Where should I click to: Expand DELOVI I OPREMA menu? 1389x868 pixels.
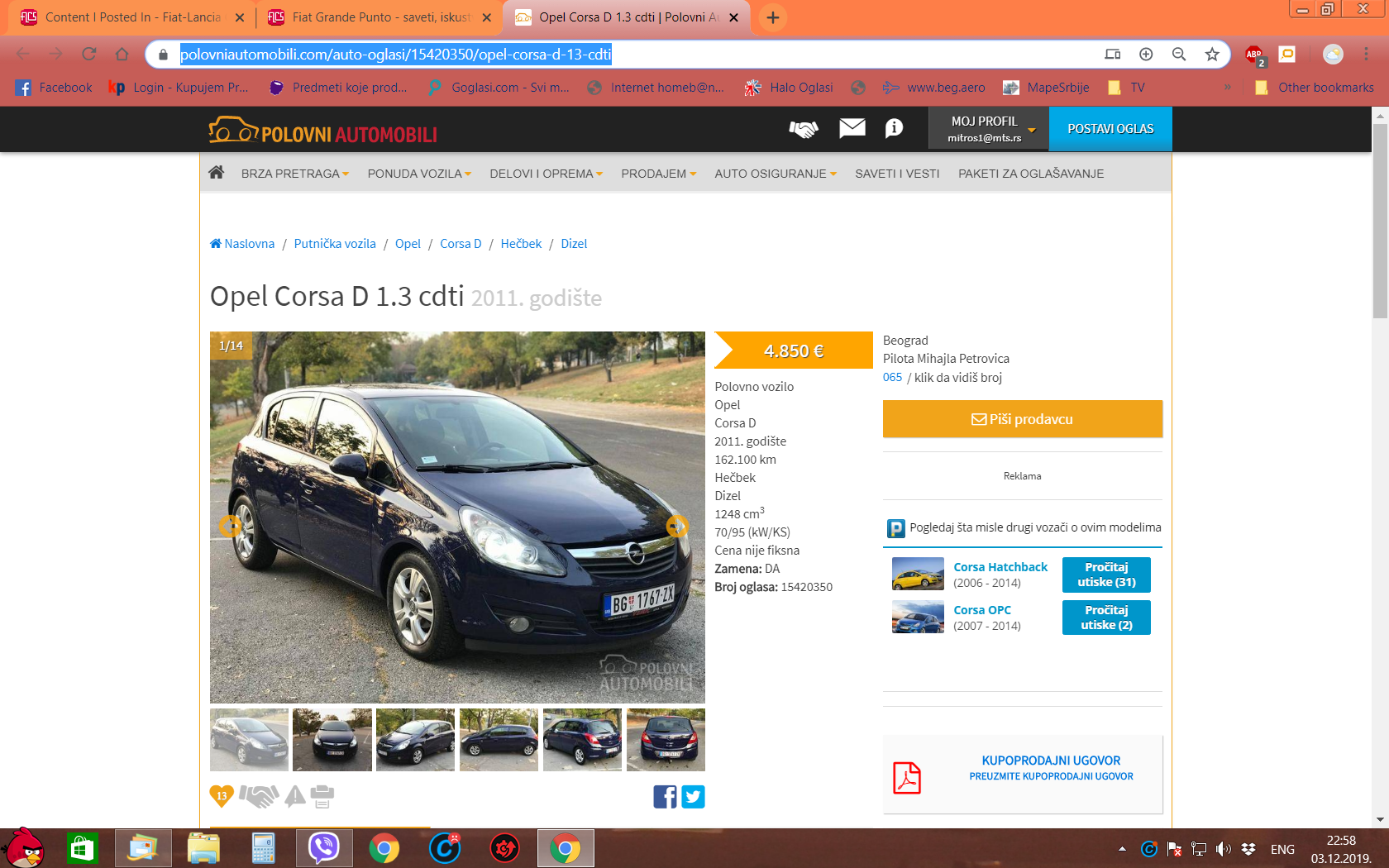point(547,174)
